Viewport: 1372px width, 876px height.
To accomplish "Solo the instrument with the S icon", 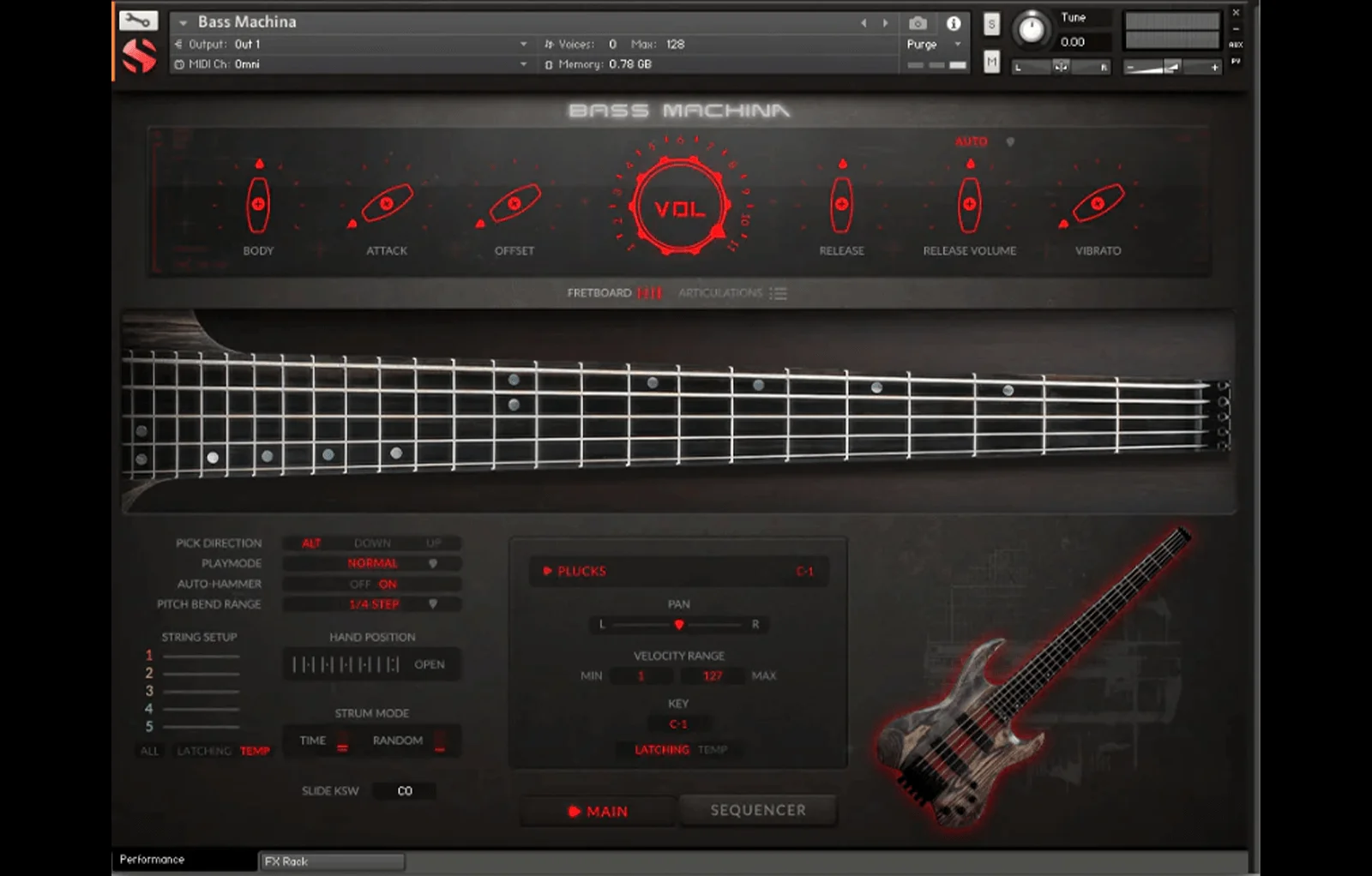I will (990, 25).
